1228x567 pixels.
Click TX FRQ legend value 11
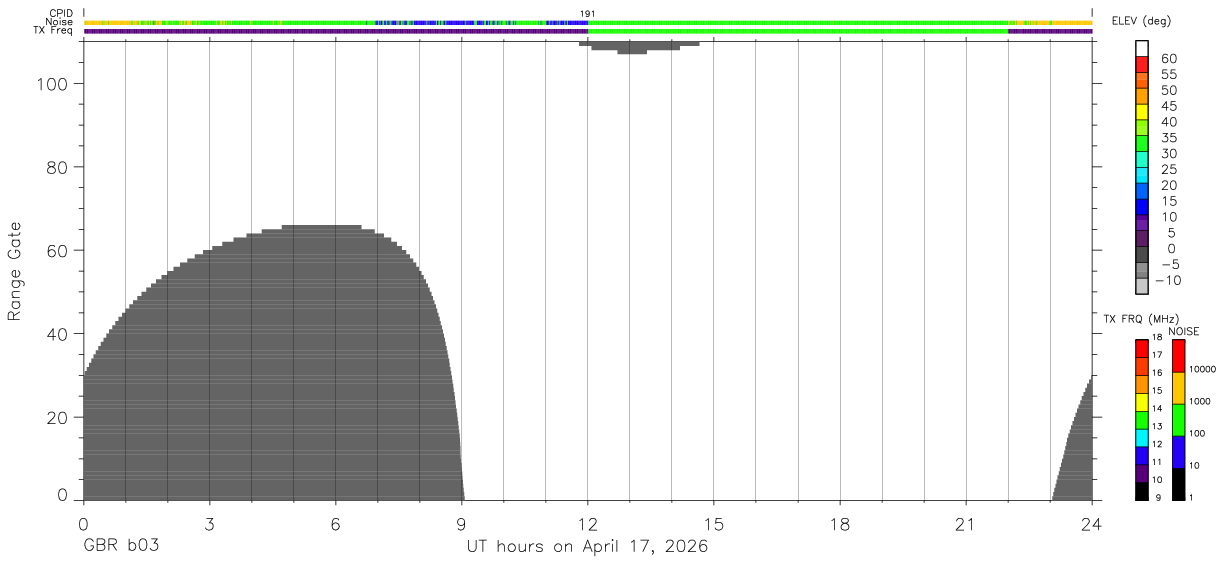(1157, 462)
